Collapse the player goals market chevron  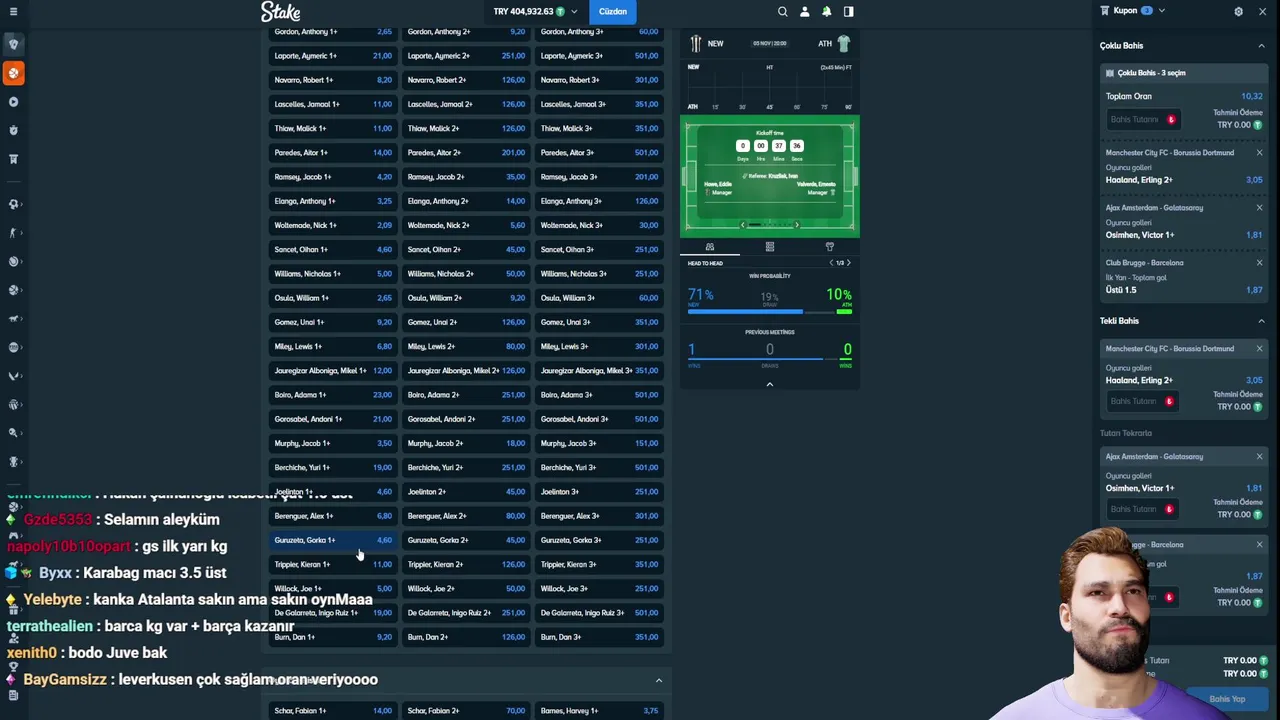pos(658,680)
